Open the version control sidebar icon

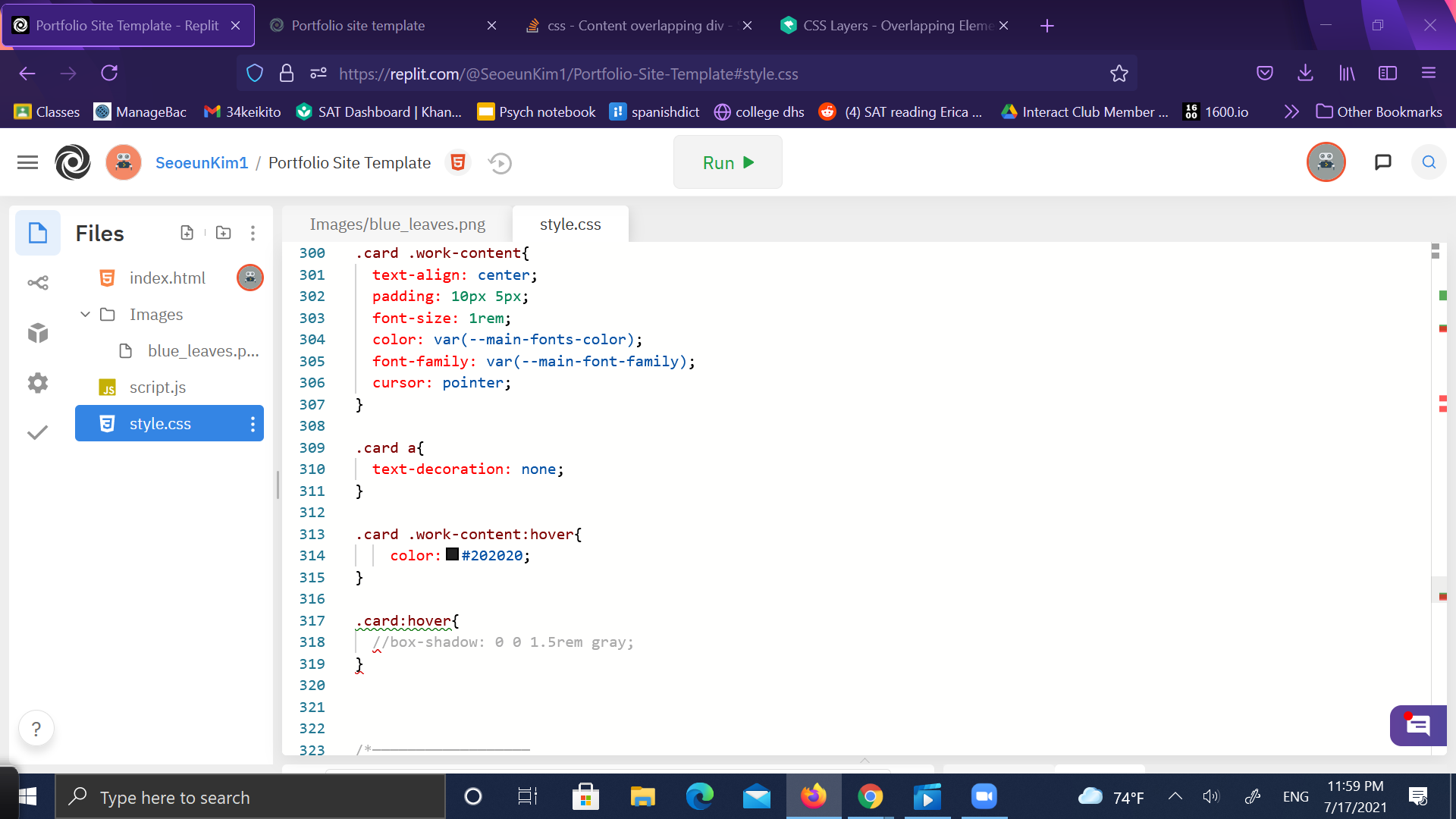coord(38,283)
